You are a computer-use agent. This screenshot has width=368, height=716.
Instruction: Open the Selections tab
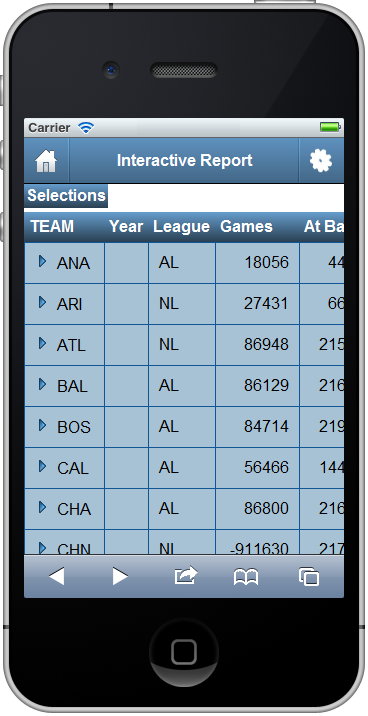[x=66, y=196]
